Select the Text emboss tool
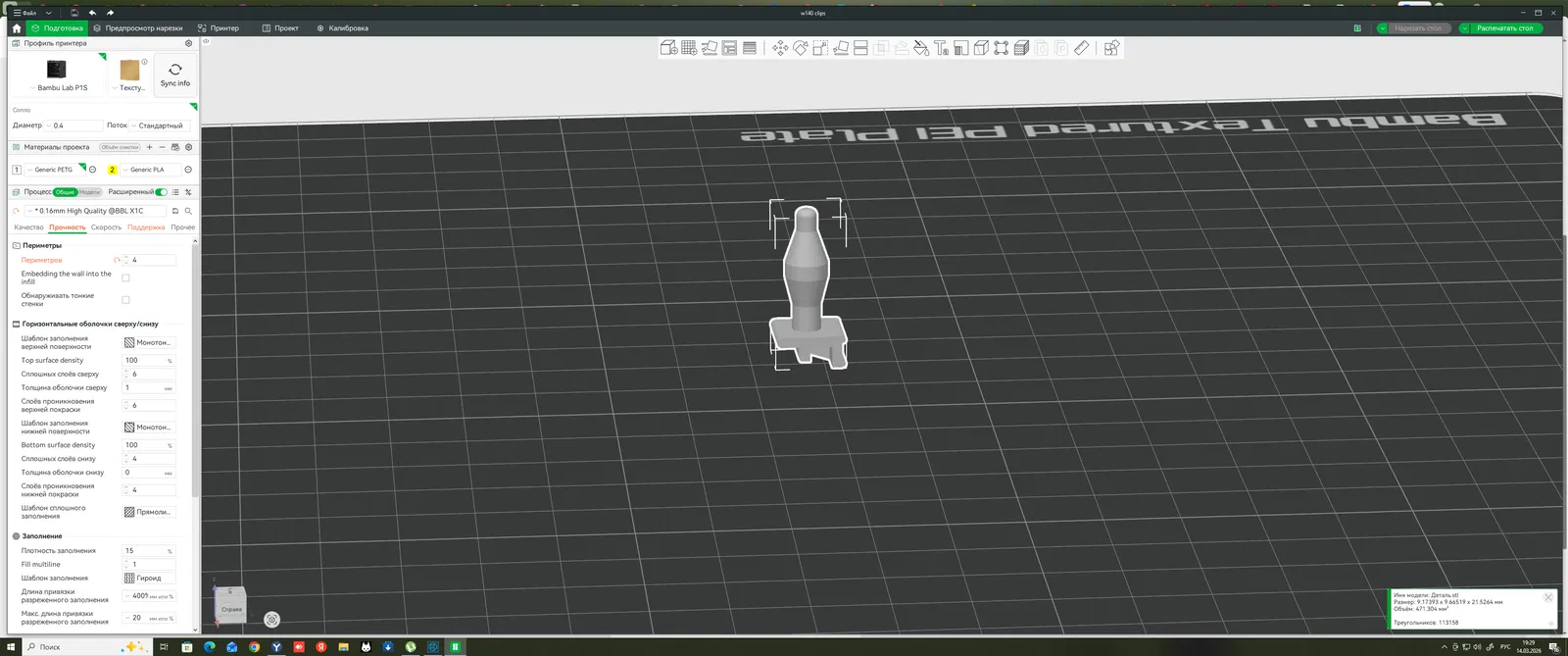 pos(941,47)
